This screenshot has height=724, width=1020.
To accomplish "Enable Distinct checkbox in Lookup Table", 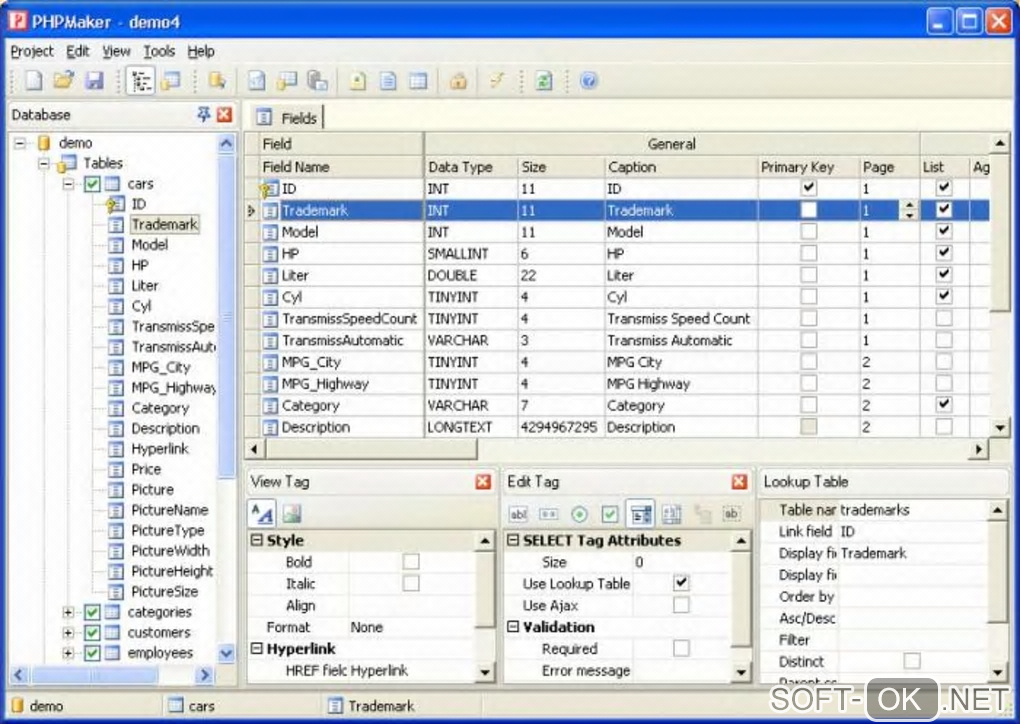I will 912,661.
